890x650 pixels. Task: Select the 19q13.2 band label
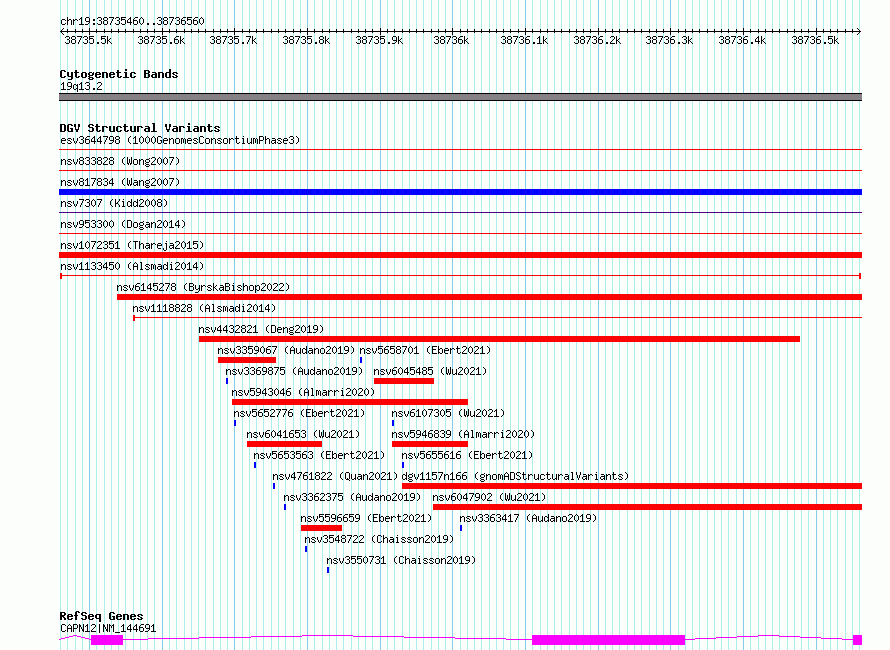tap(81, 86)
